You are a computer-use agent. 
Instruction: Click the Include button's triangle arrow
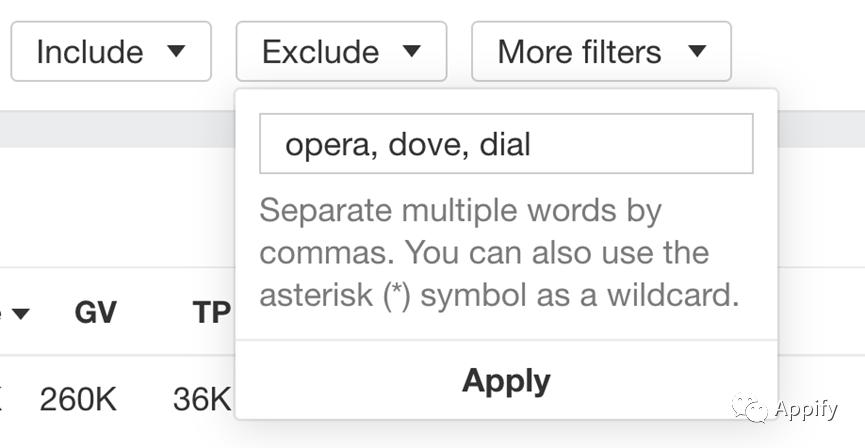click(176, 51)
